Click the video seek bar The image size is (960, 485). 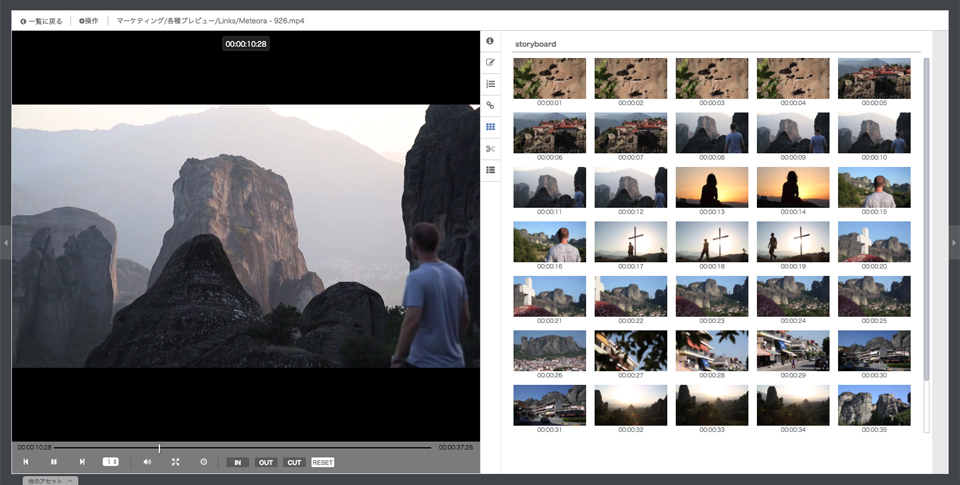pos(242,448)
